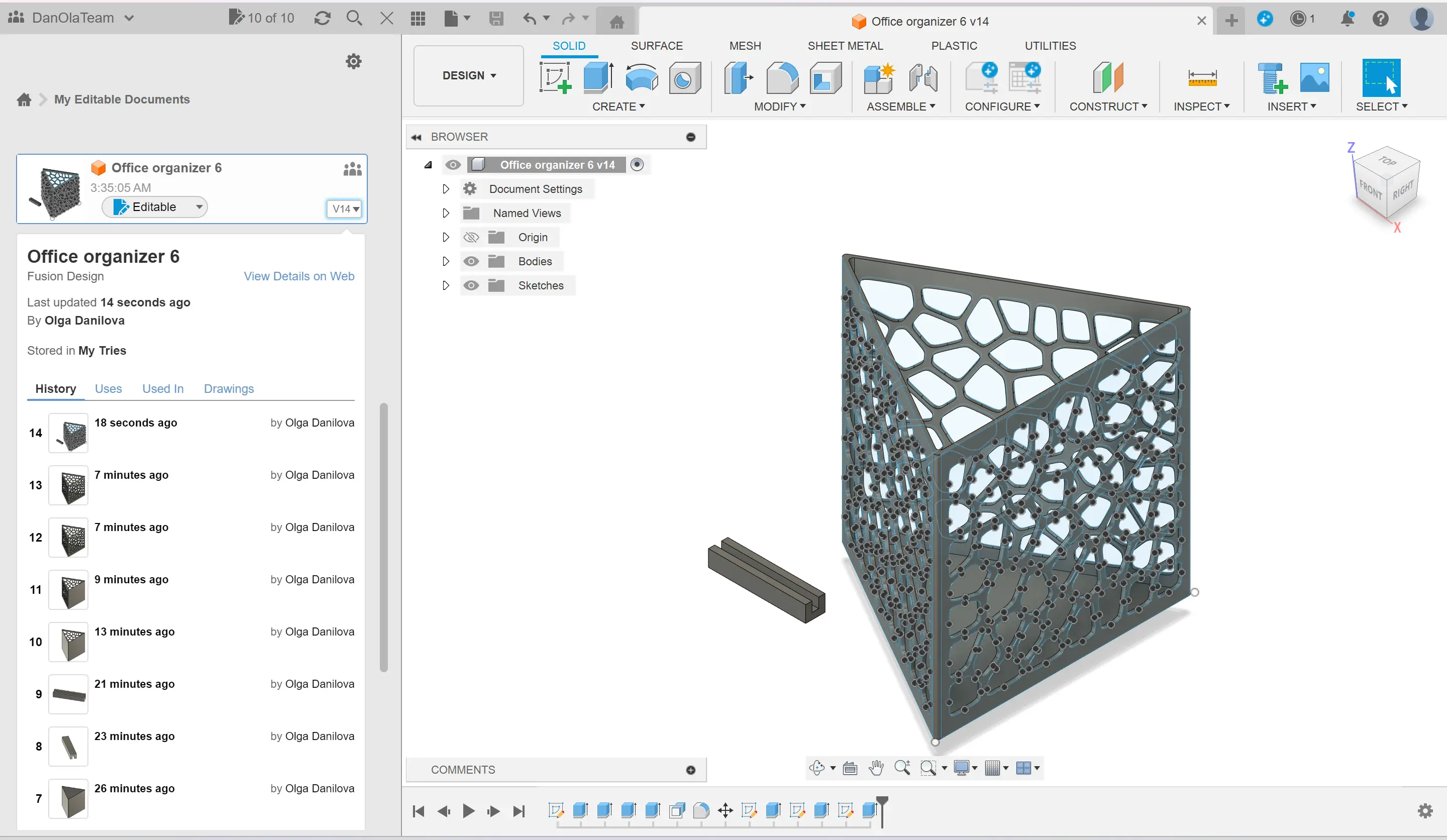Open the Editable status dropdown
Image resolution: width=1447 pixels, height=840 pixels.
click(154, 206)
